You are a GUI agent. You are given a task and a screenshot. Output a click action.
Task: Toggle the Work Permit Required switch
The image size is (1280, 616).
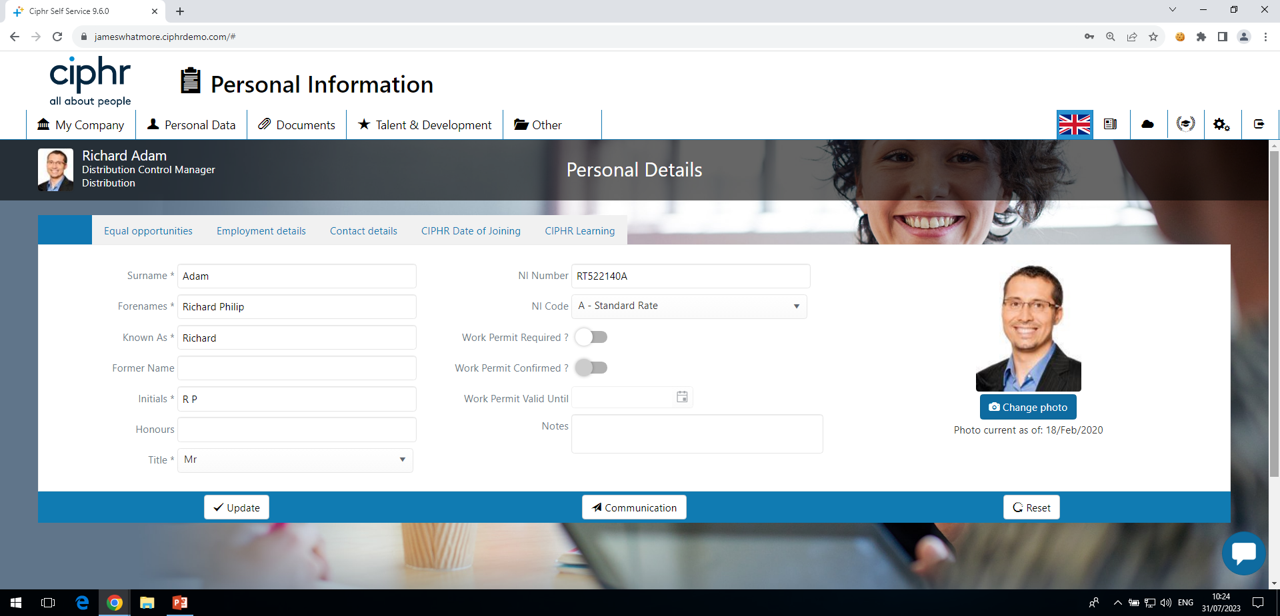pos(591,337)
